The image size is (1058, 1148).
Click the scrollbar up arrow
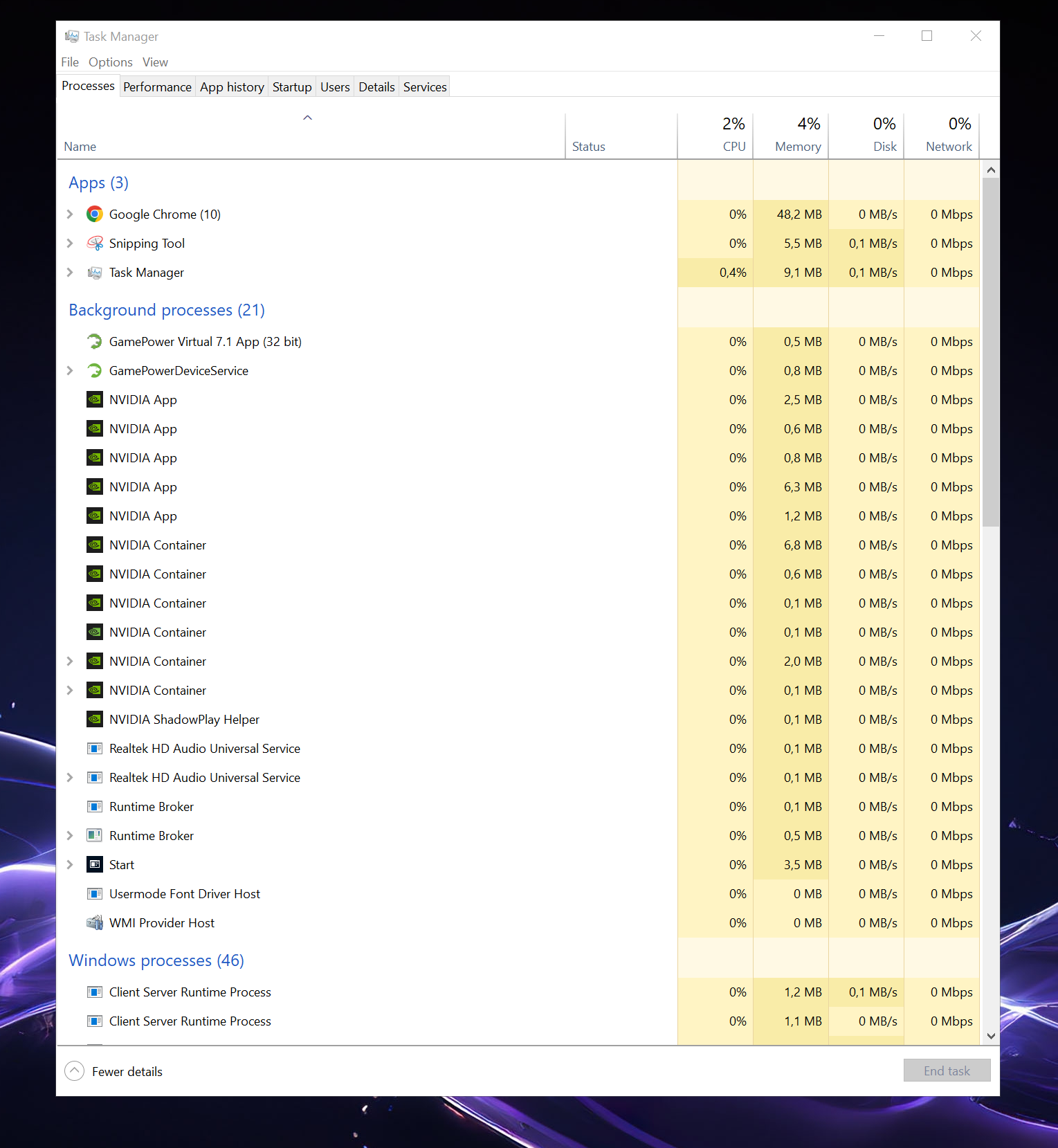(x=991, y=170)
